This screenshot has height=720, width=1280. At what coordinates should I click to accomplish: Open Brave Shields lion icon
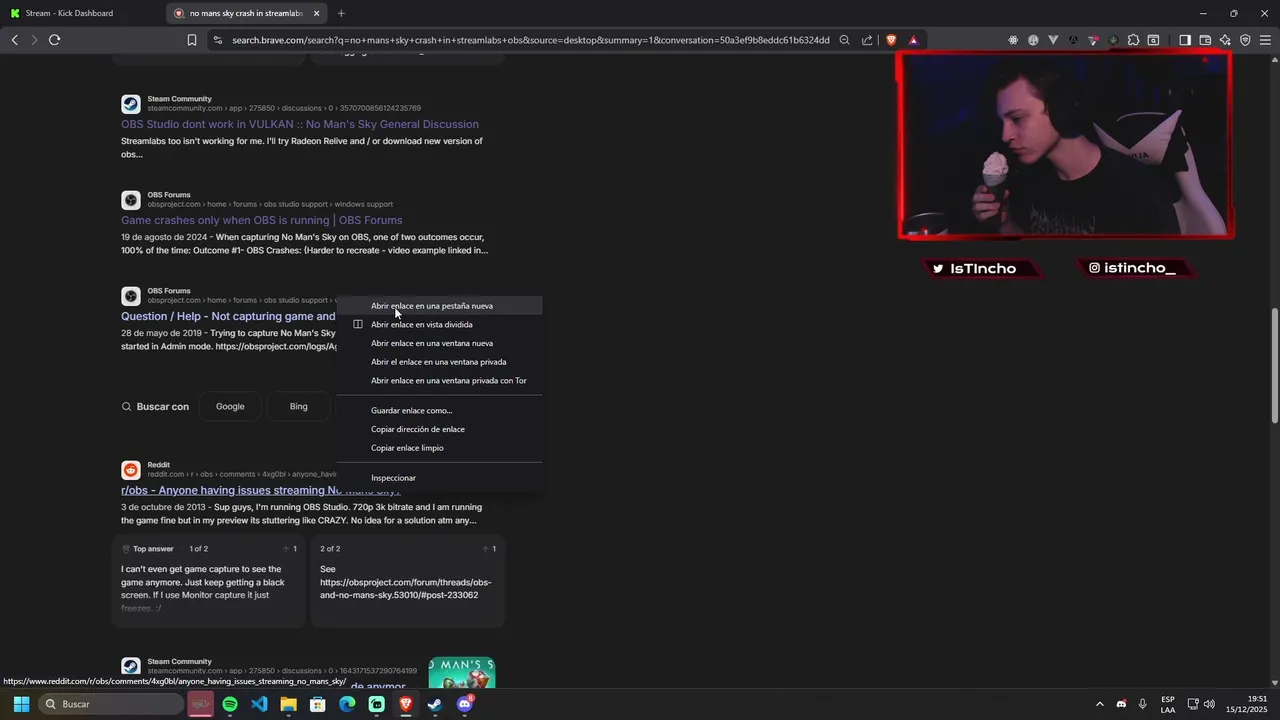tap(891, 40)
